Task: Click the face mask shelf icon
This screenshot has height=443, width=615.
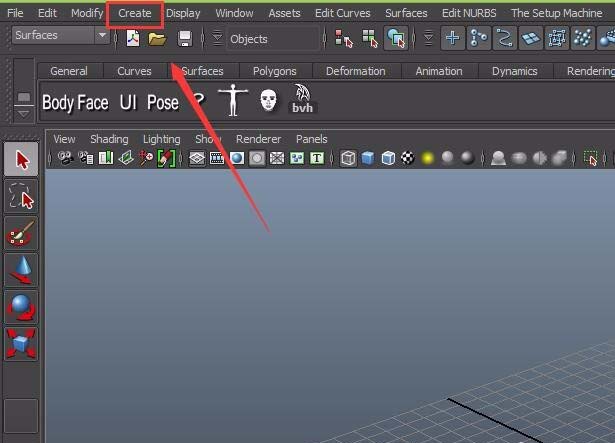Action: tap(269, 100)
